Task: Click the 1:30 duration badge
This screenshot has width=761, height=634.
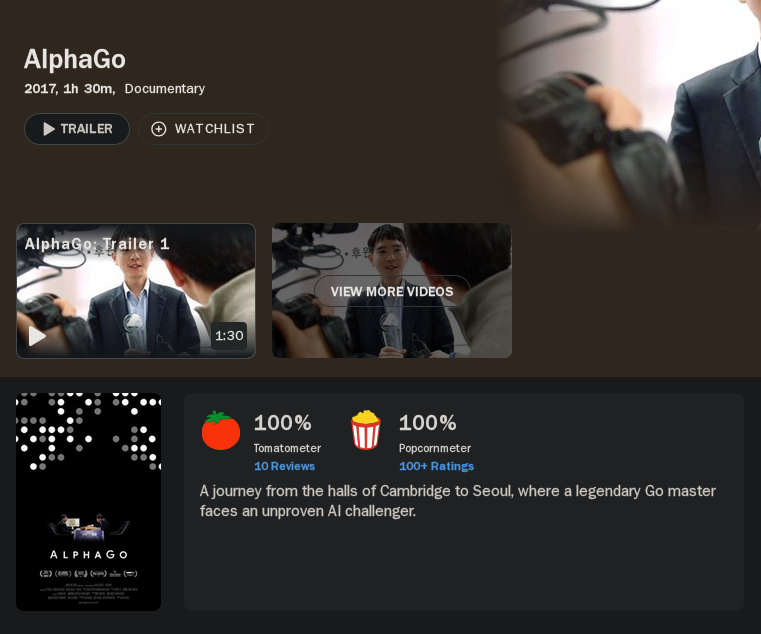Action: coord(229,335)
